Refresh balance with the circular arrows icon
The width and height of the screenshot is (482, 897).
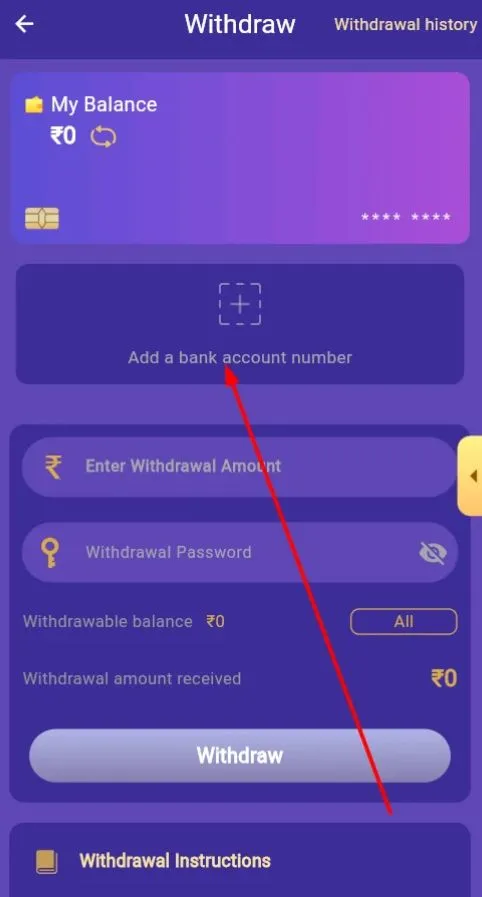103,137
